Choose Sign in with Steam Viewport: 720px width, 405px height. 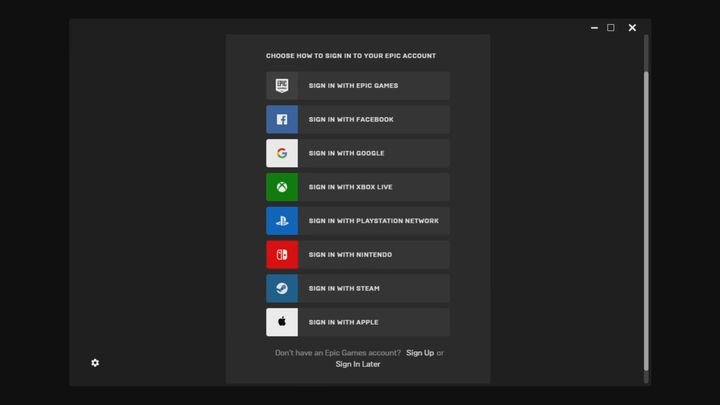tap(358, 288)
